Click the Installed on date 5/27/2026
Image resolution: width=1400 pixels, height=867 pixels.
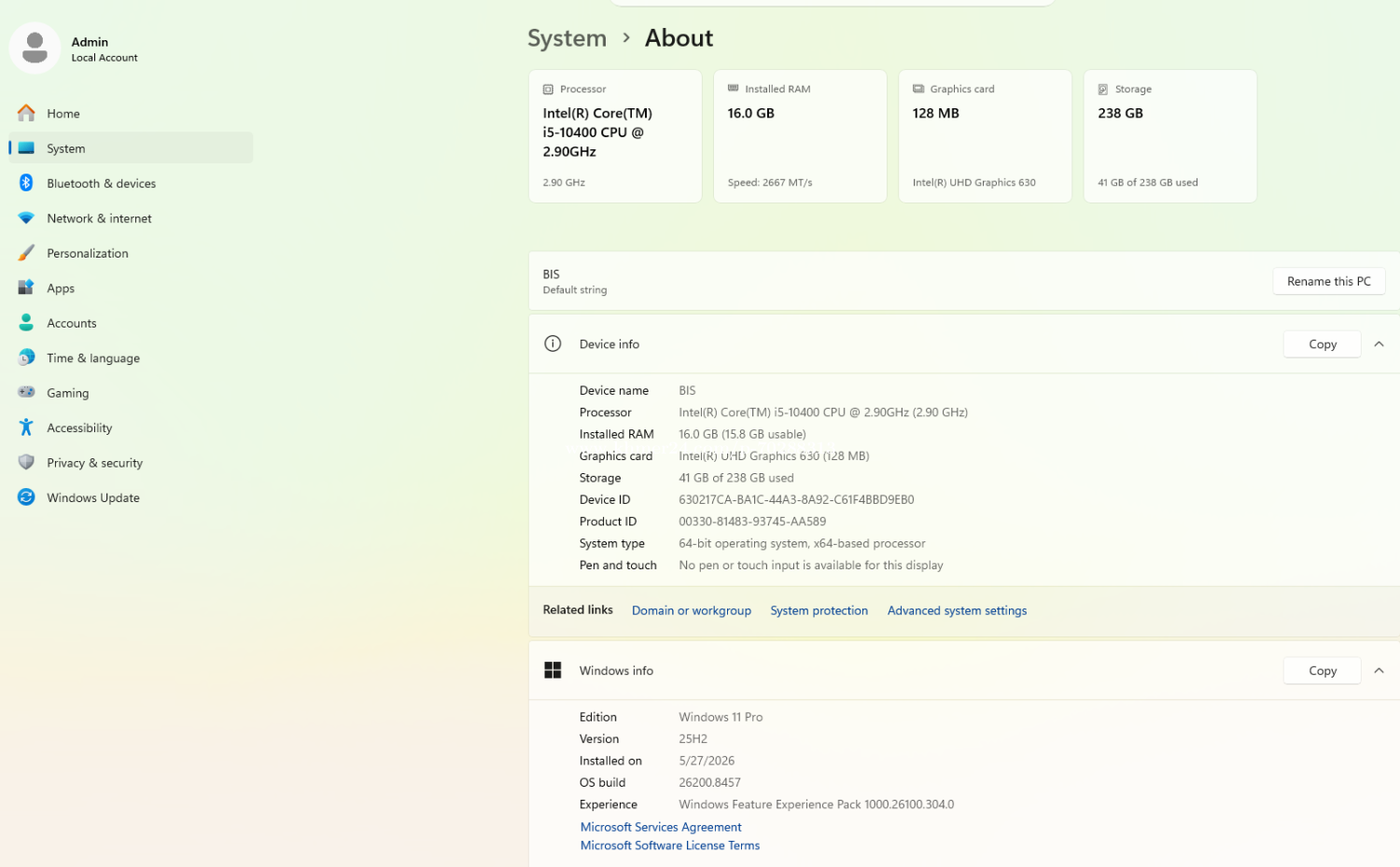(707, 761)
